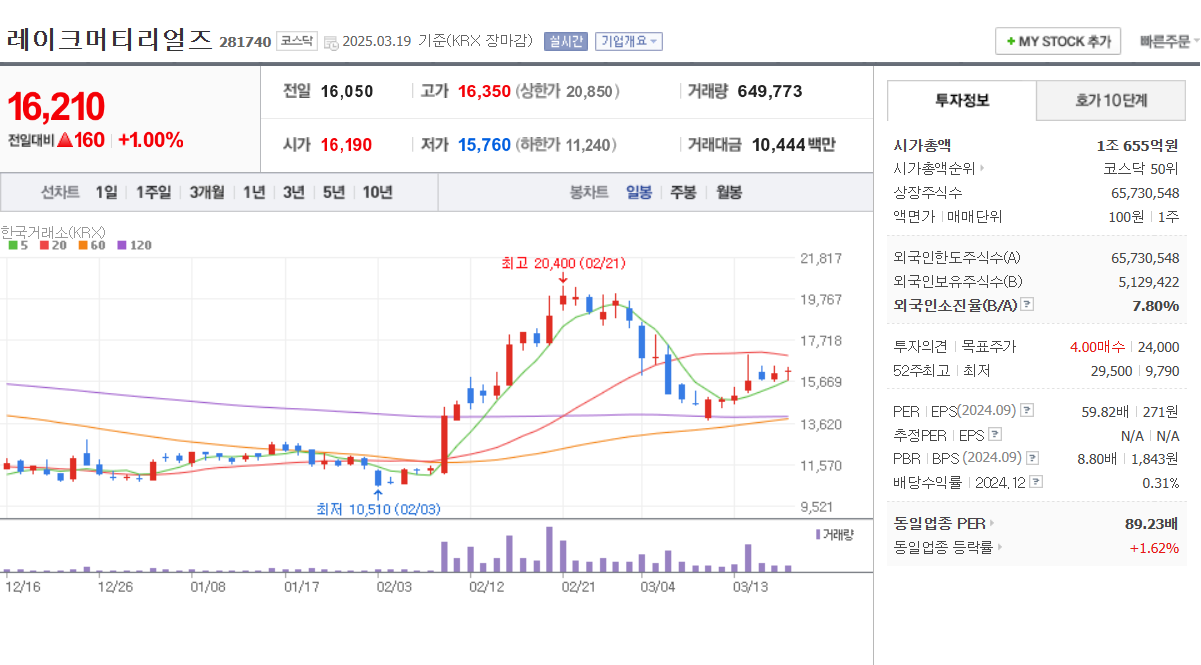Click the up-arrow icon beside 전일대비 160
The image size is (1201, 665).
point(65,141)
